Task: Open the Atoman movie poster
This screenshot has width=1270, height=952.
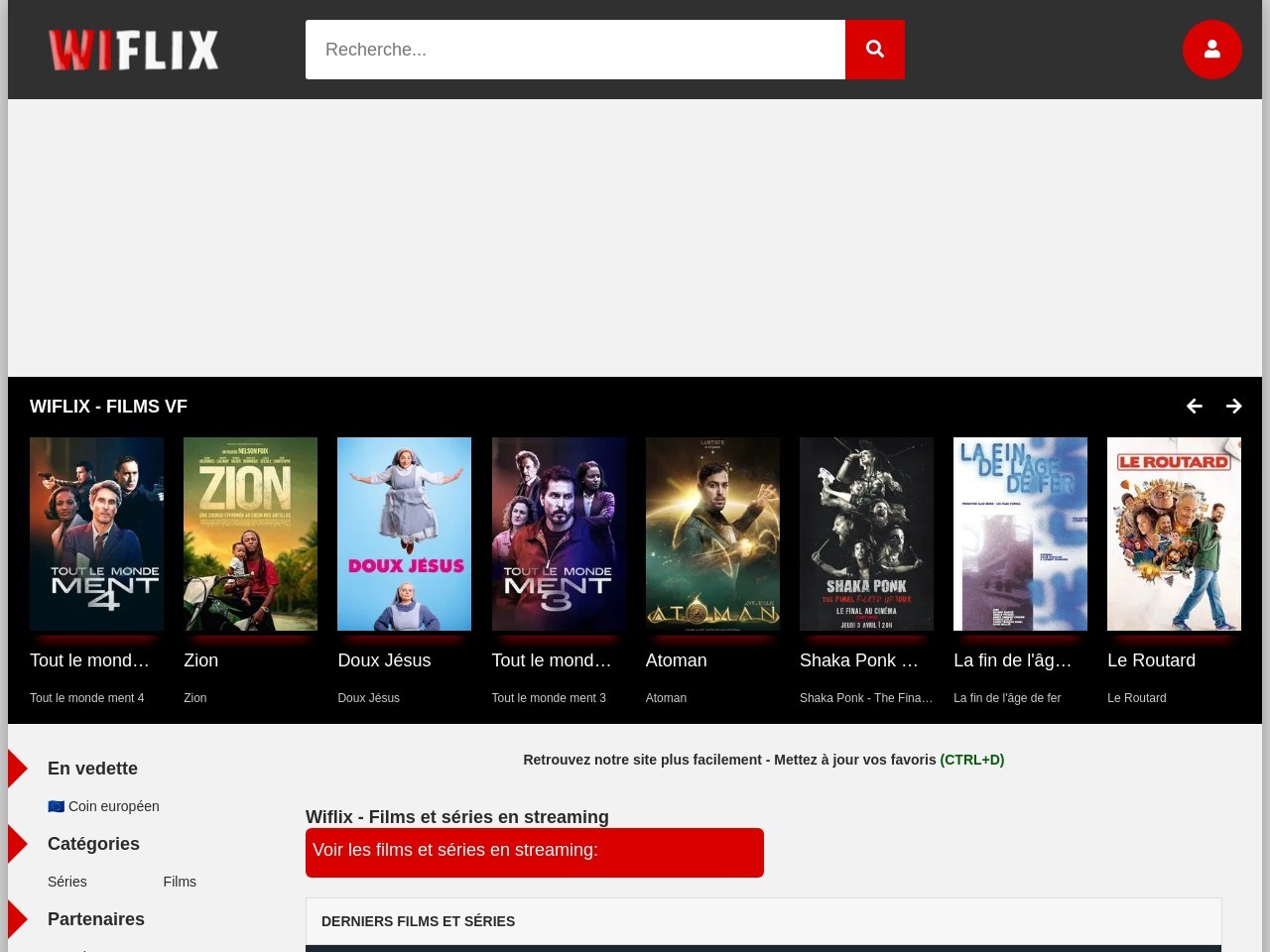Action: (x=712, y=534)
